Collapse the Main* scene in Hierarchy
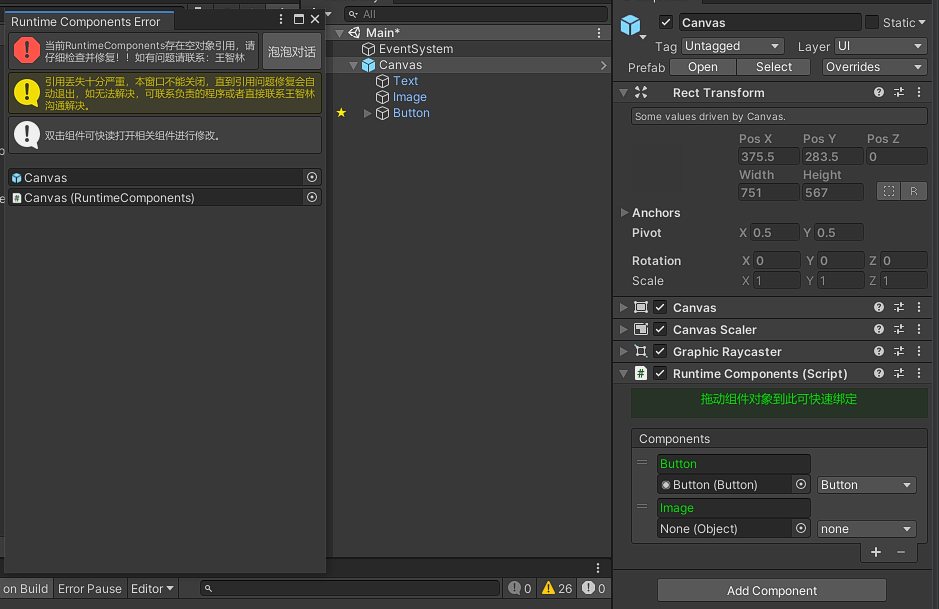939x609 pixels. coord(340,33)
